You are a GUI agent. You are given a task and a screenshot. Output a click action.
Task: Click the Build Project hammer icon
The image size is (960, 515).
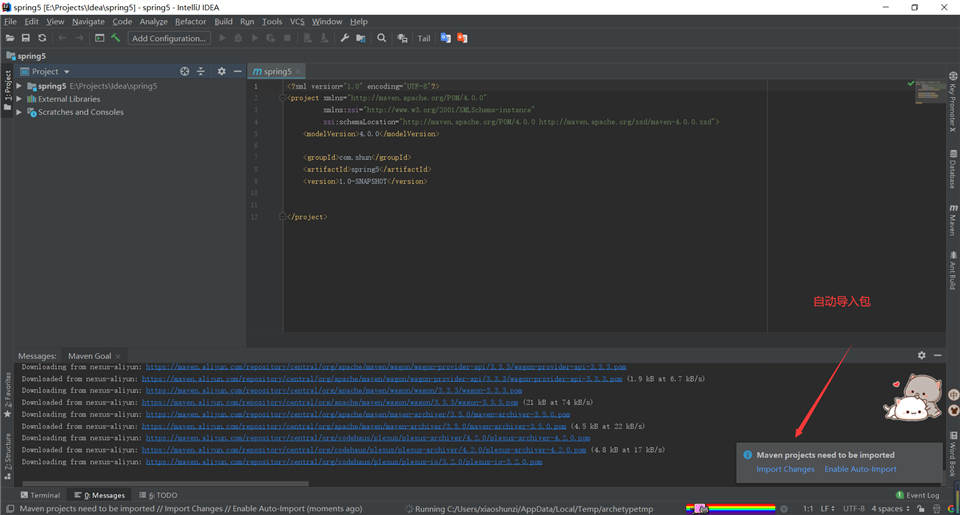coord(116,38)
